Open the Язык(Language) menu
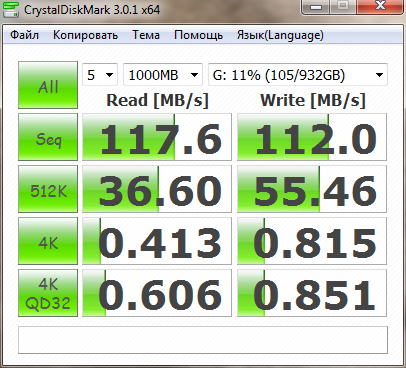Screen dimensions: 406x368 point(280,35)
